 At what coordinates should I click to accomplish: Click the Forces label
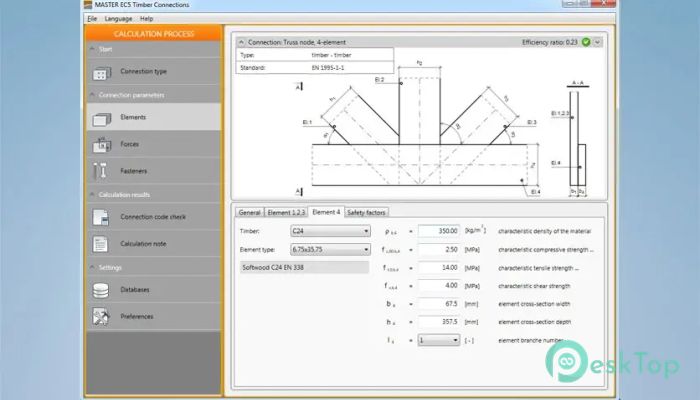click(x=129, y=144)
